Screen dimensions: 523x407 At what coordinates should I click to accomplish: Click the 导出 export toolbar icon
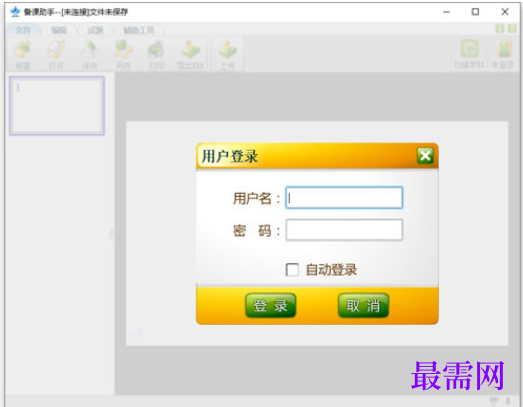point(190,55)
